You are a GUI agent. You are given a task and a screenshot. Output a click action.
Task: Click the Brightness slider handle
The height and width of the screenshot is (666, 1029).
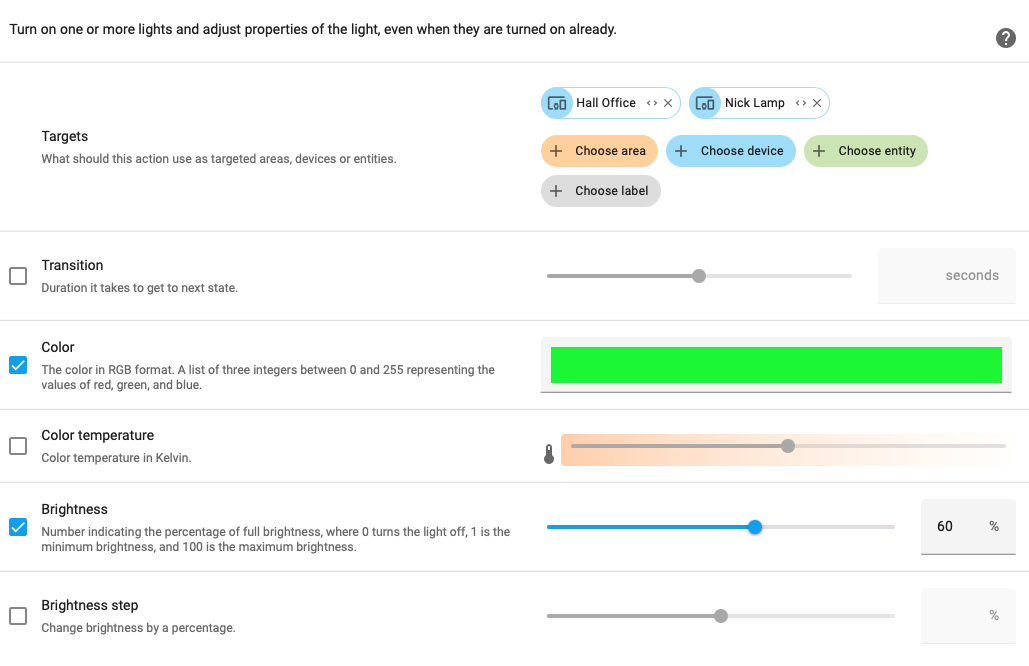click(x=755, y=527)
